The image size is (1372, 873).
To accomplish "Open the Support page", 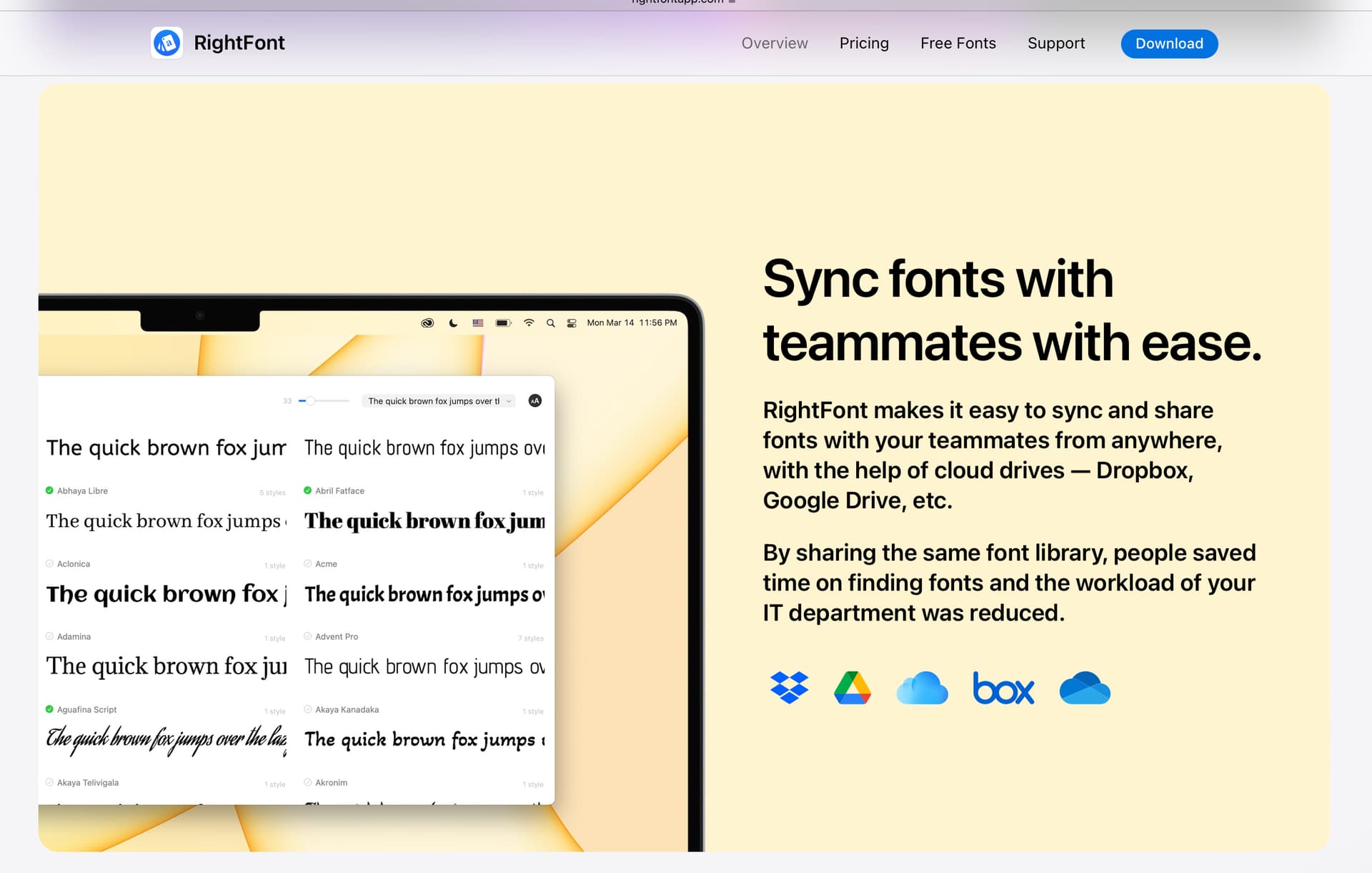I will (x=1056, y=44).
